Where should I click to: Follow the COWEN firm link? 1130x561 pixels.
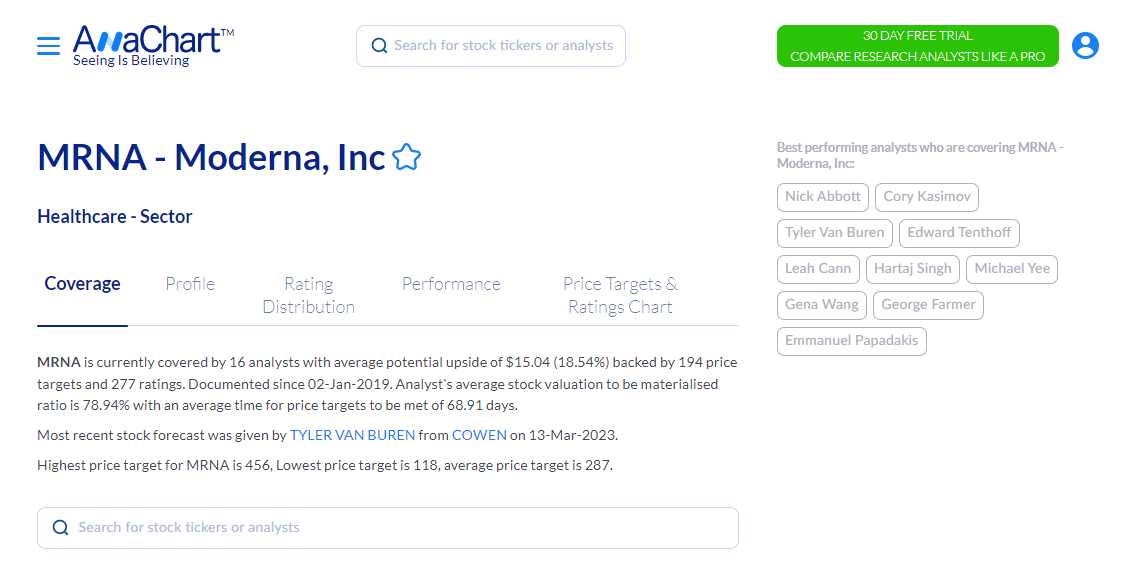coord(479,435)
